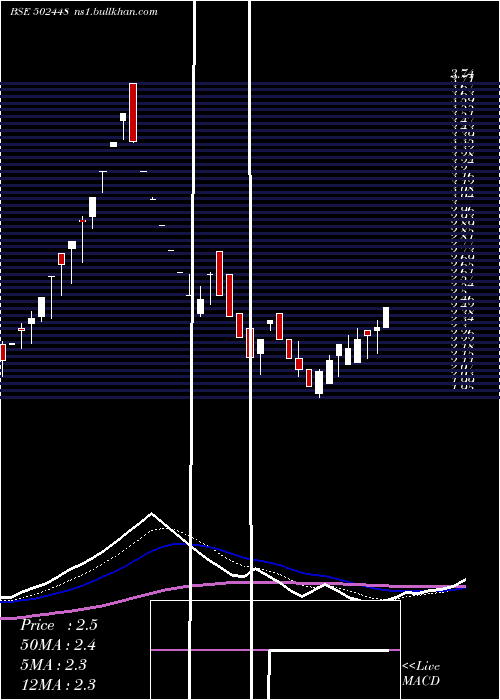Click the 3.74 top price axis value
The height and width of the screenshot is (700, 500).
point(462,73)
